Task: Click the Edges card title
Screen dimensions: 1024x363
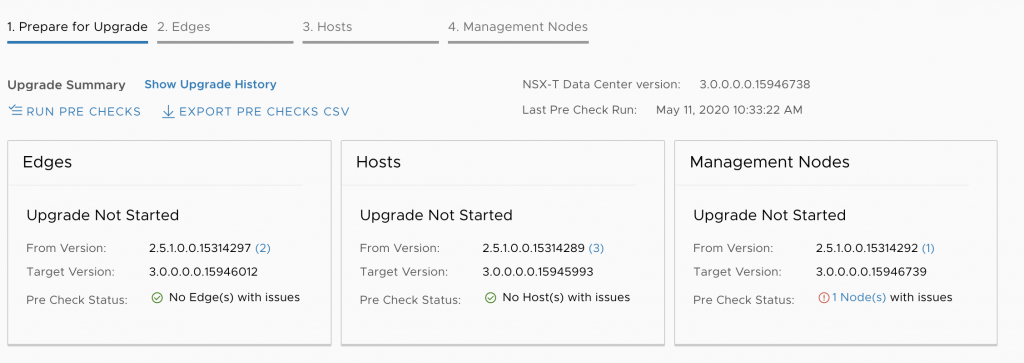Action: point(47,162)
